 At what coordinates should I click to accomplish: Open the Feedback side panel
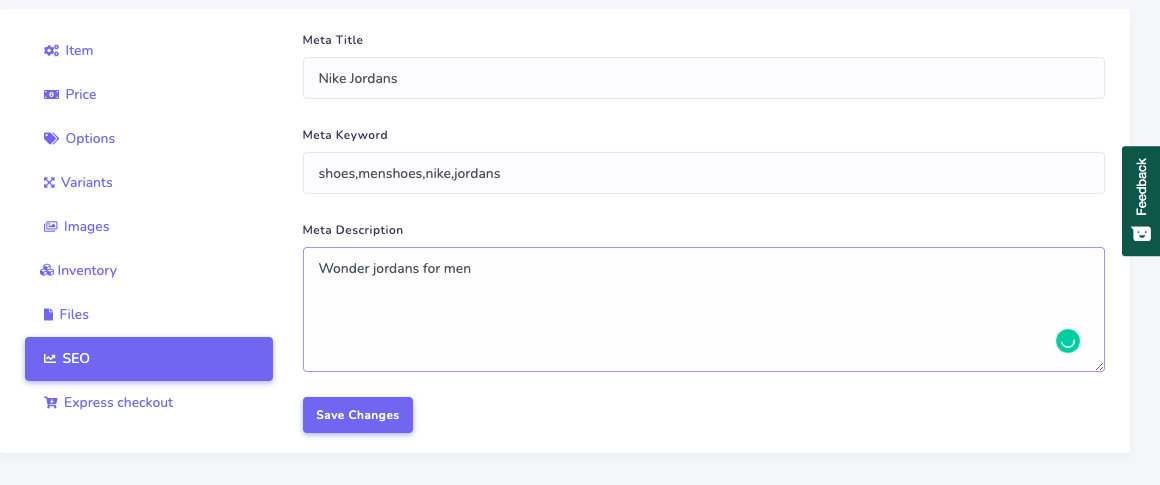coord(1141,187)
